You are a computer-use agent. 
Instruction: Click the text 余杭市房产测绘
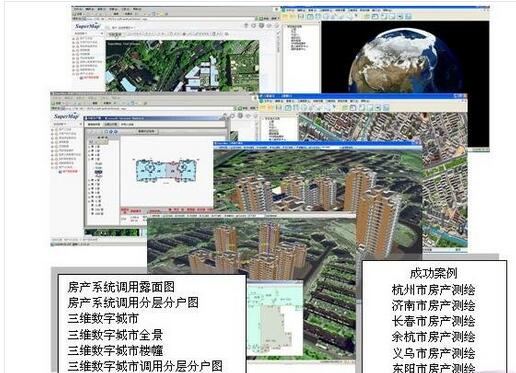(433, 337)
